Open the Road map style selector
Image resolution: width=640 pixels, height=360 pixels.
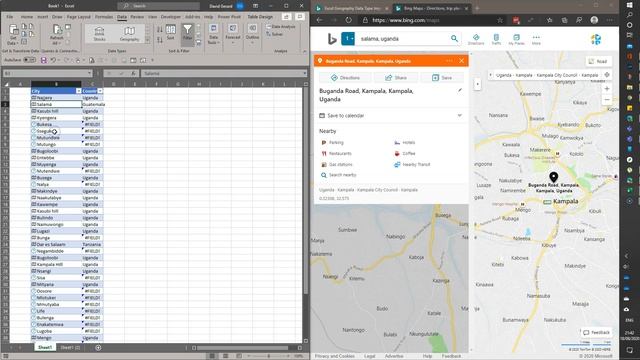point(598,61)
